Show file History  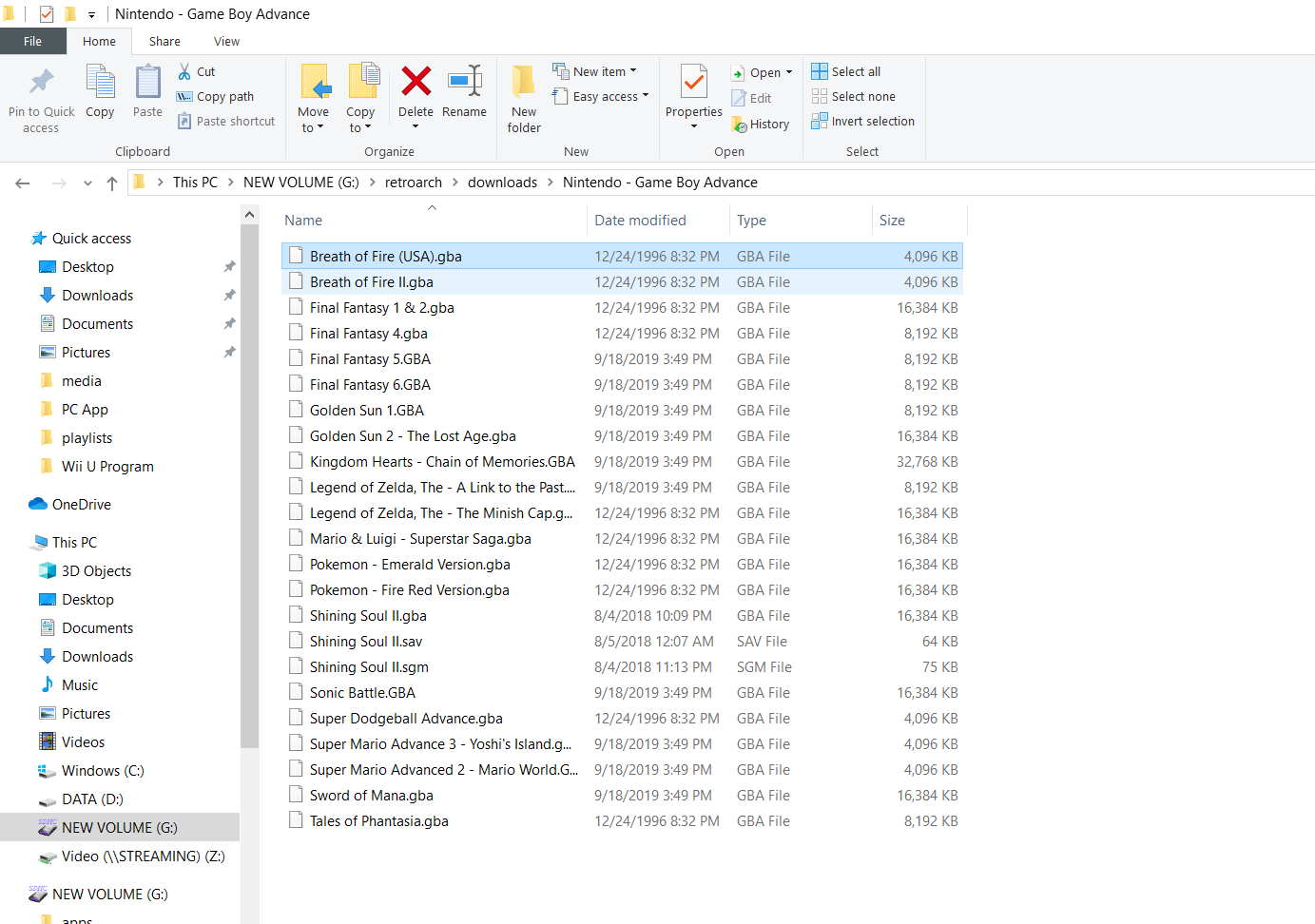[761, 124]
